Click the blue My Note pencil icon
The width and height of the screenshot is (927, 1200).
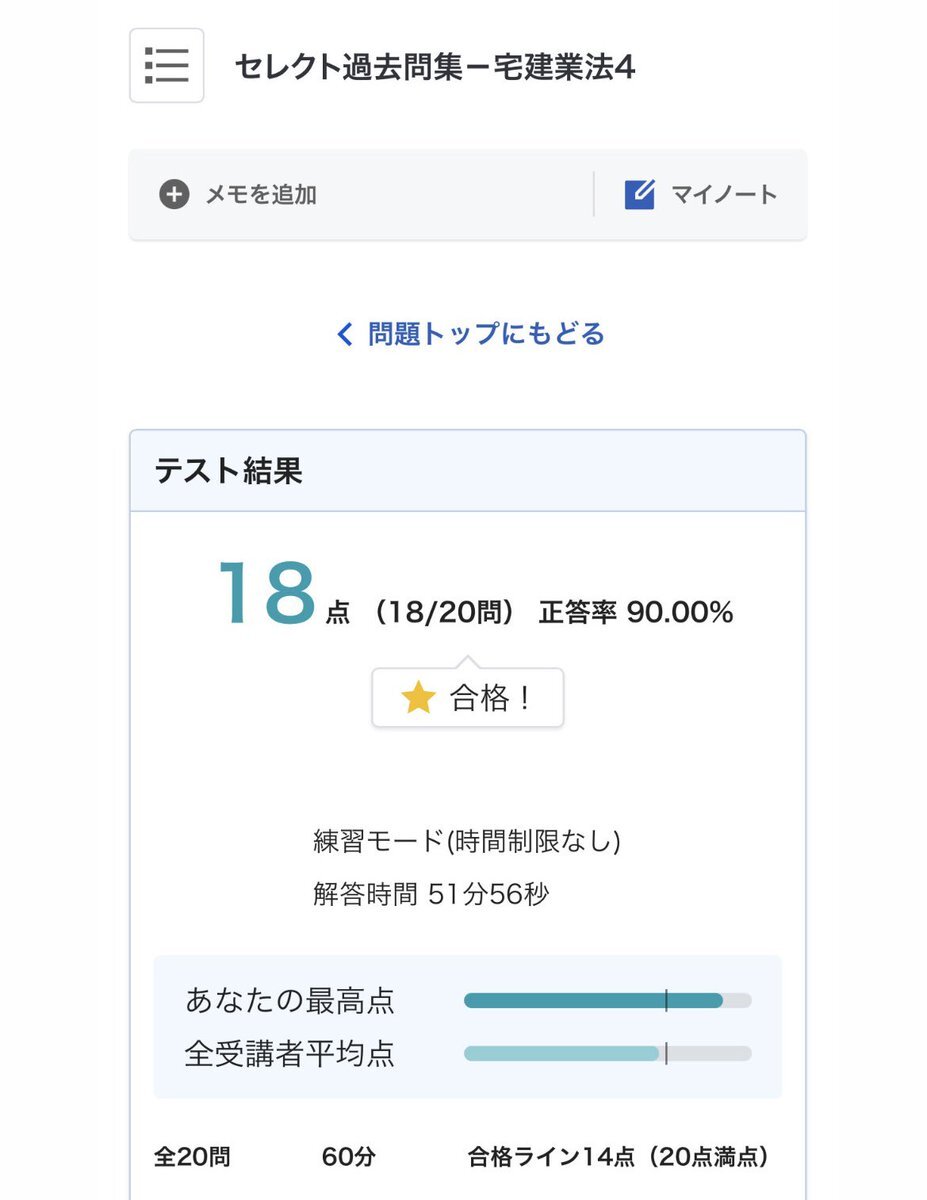click(x=639, y=194)
